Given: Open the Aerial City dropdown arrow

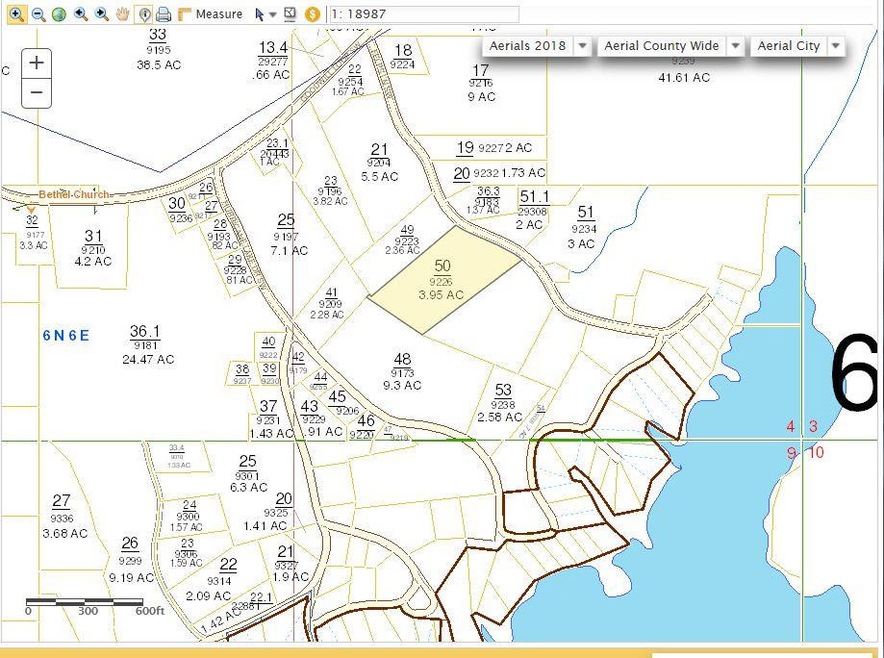Looking at the screenshot, I should (835, 46).
